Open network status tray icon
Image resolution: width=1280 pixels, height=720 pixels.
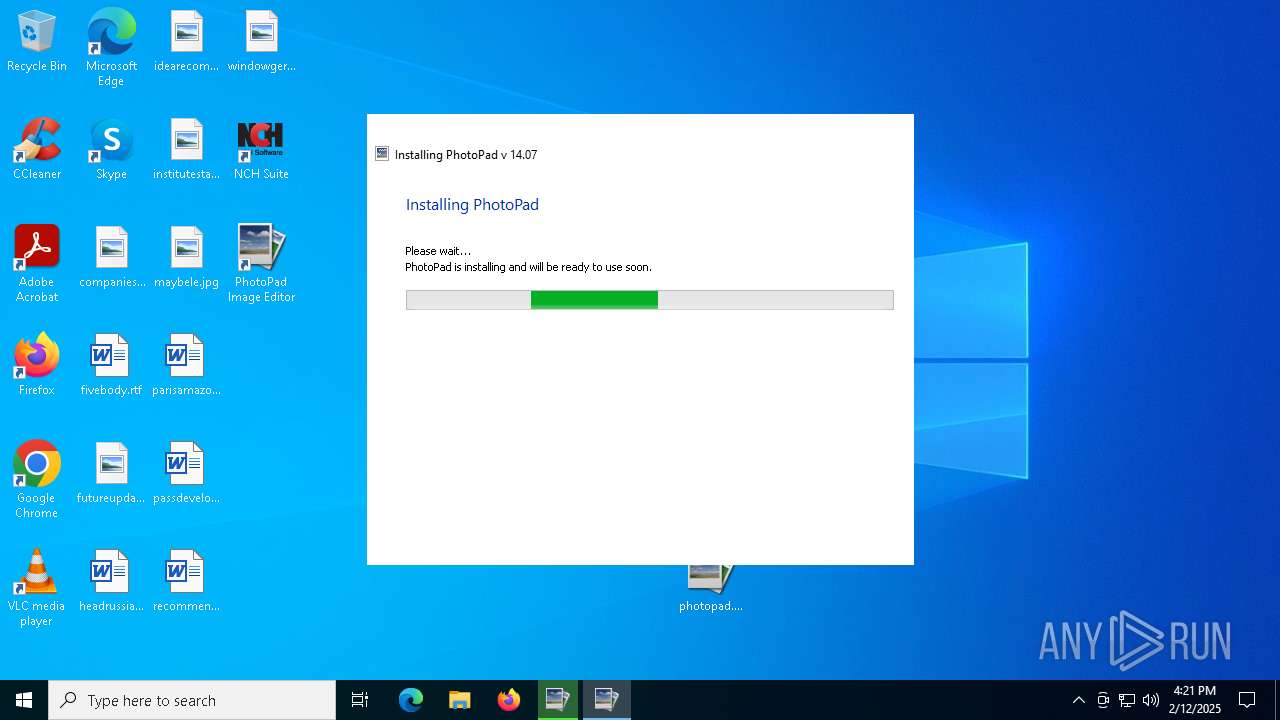point(1127,700)
